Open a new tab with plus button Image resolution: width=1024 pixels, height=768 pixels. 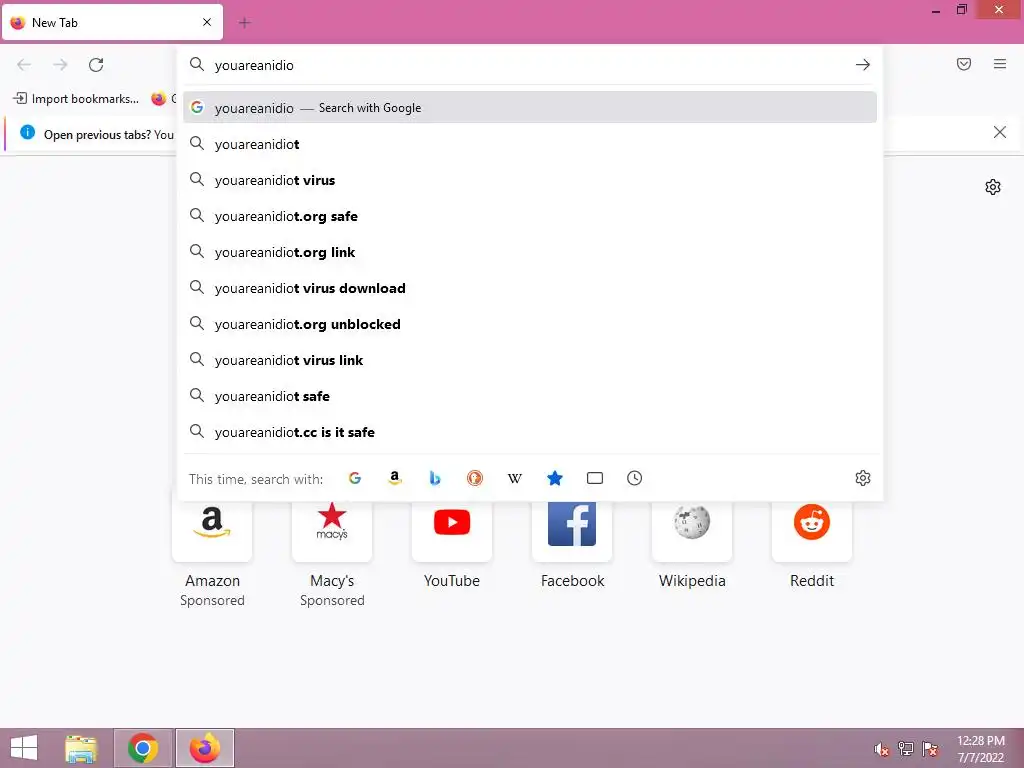coord(244,23)
